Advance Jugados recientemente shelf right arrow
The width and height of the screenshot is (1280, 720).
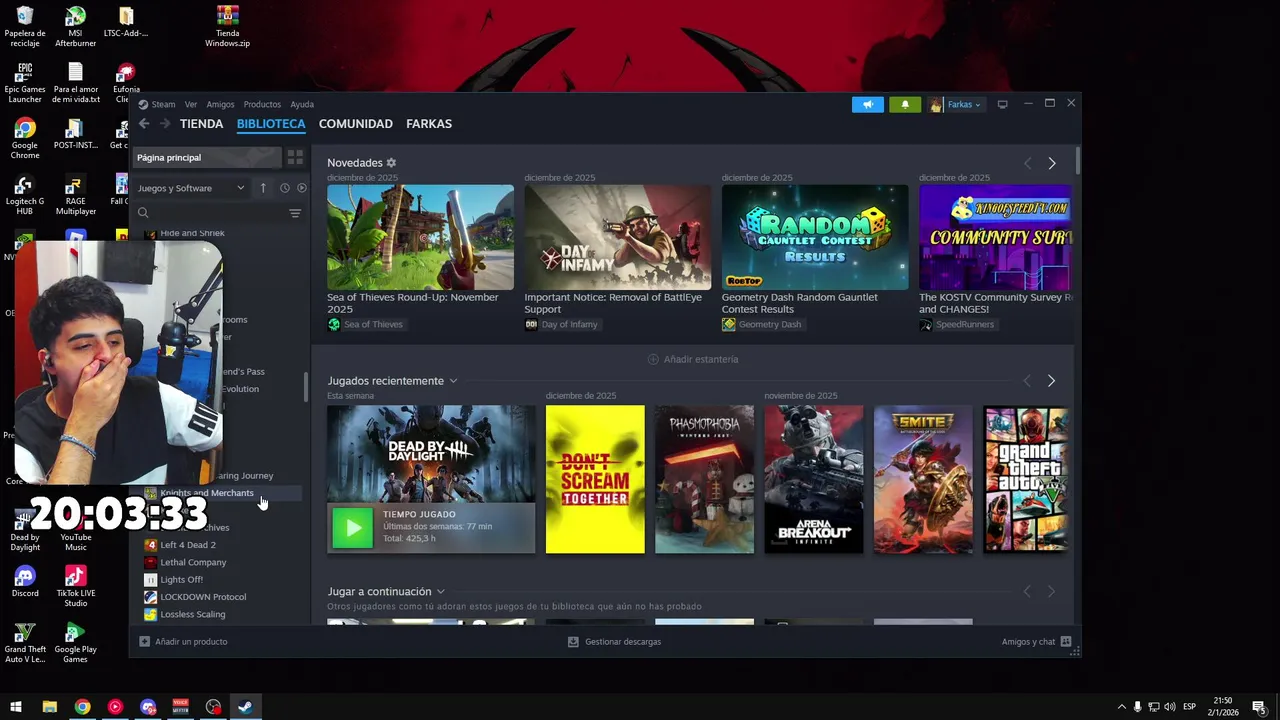point(1051,381)
